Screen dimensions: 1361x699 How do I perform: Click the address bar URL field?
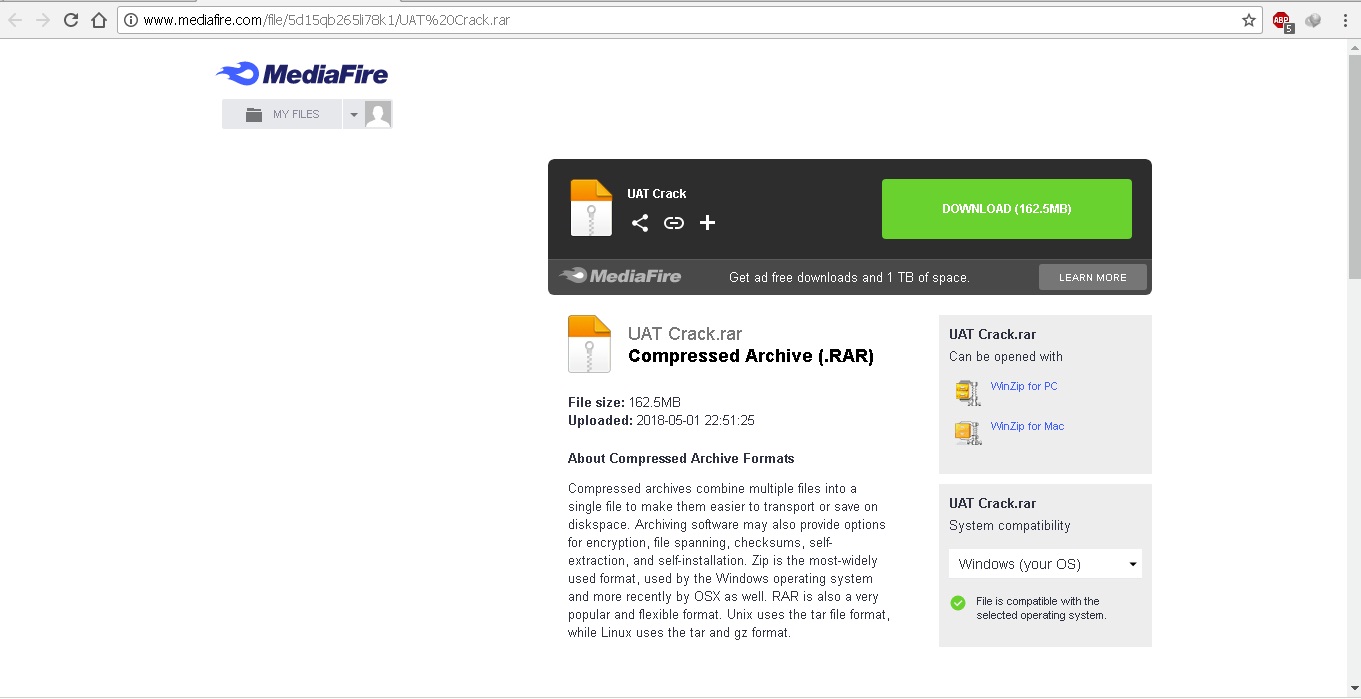coord(688,20)
